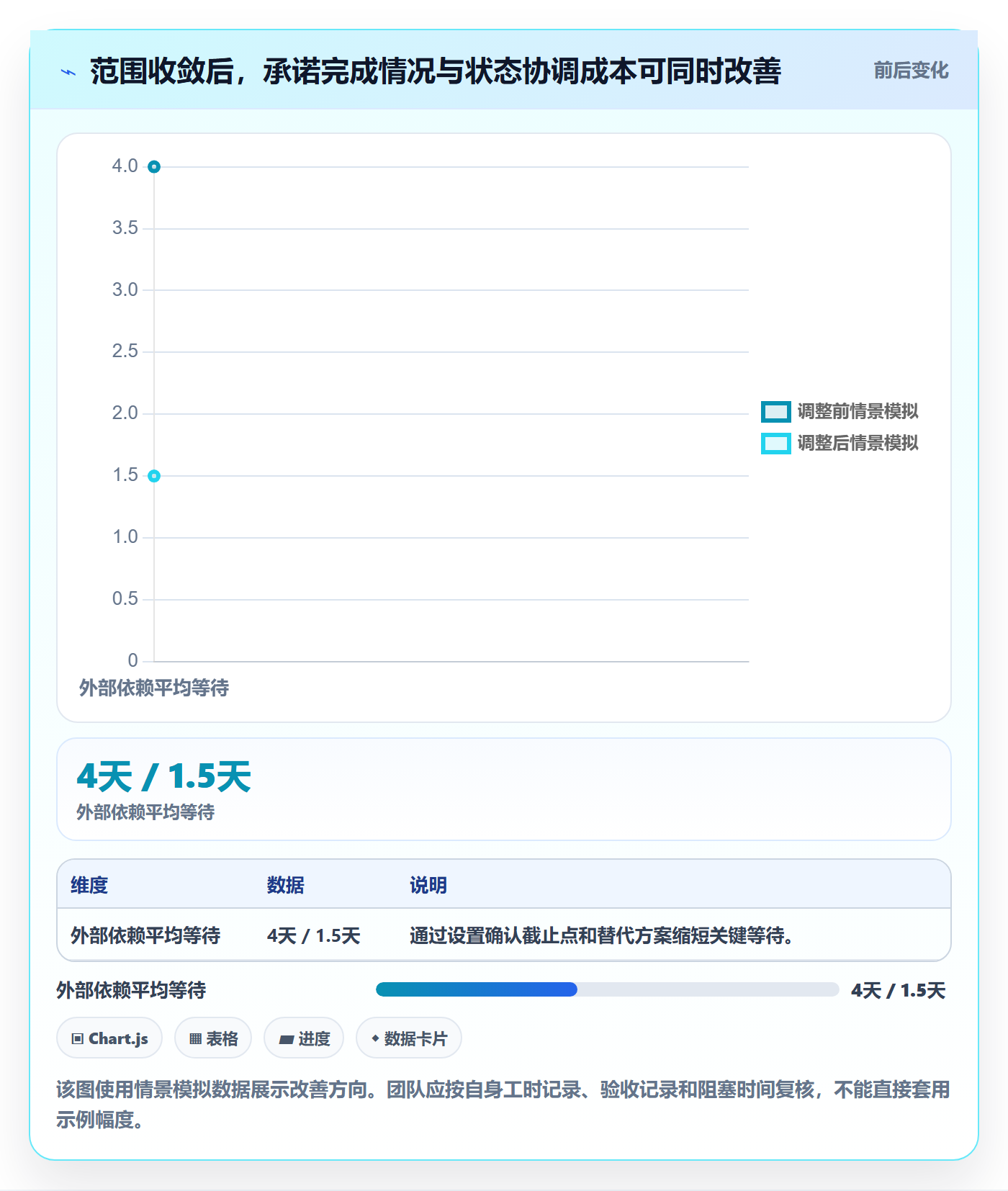Select the 表格 chip
This screenshot has height=1191, width=1008.
(213, 1038)
